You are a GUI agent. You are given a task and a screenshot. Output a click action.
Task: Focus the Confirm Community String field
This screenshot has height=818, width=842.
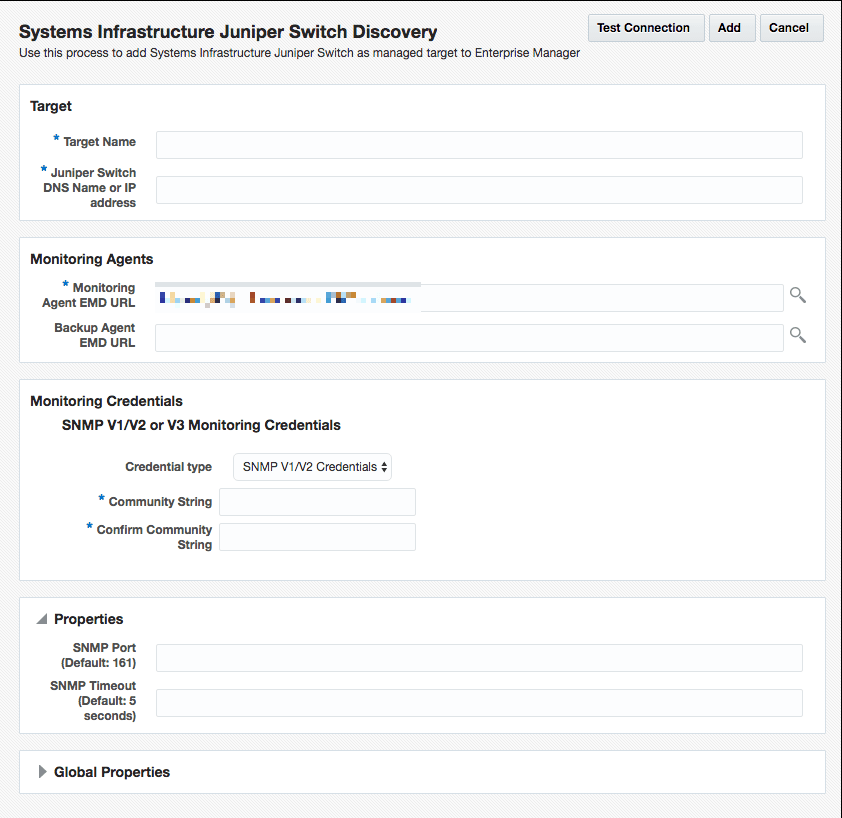317,537
